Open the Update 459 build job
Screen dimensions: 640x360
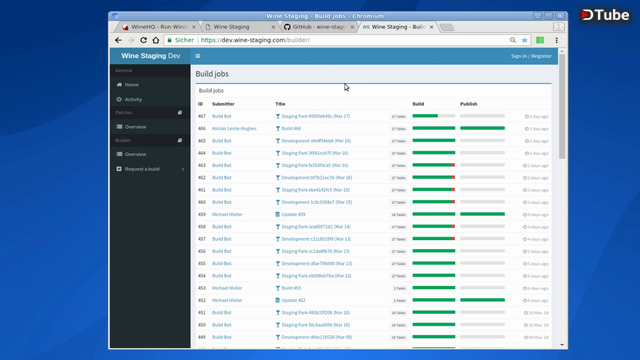pos(293,214)
